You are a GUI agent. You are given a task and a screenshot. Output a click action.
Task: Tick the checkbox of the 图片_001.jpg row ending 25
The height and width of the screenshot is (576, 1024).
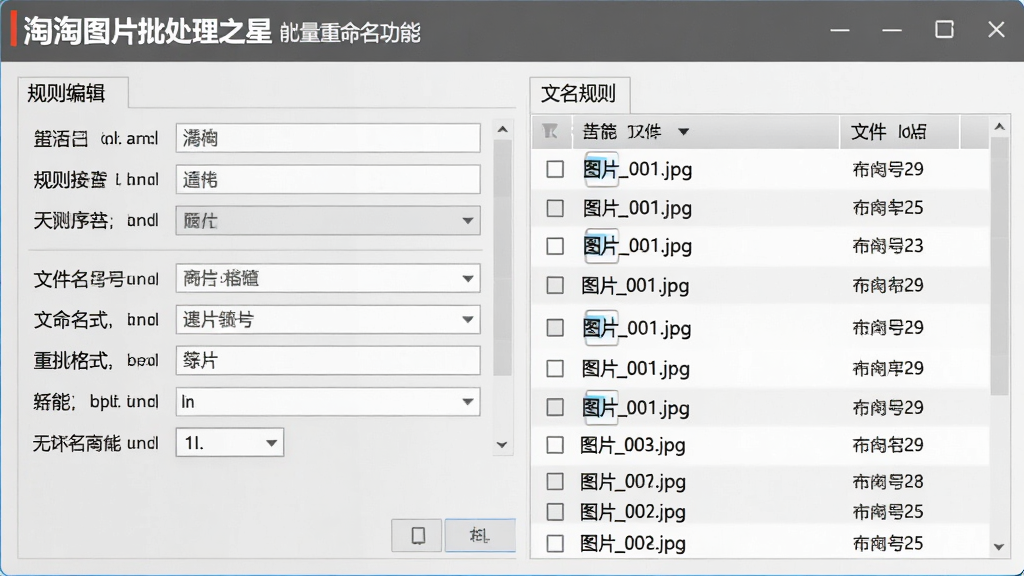(x=555, y=208)
